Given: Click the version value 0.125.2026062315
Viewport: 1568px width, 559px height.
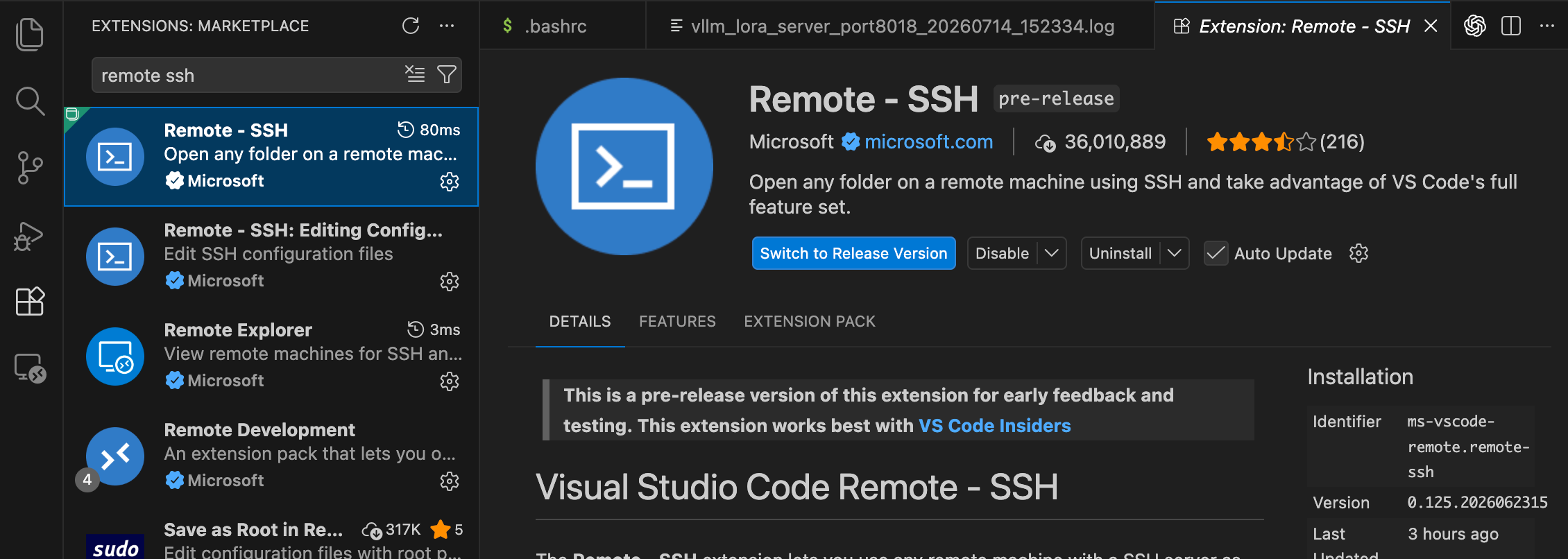Looking at the screenshot, I should (x=1477, y=502).
